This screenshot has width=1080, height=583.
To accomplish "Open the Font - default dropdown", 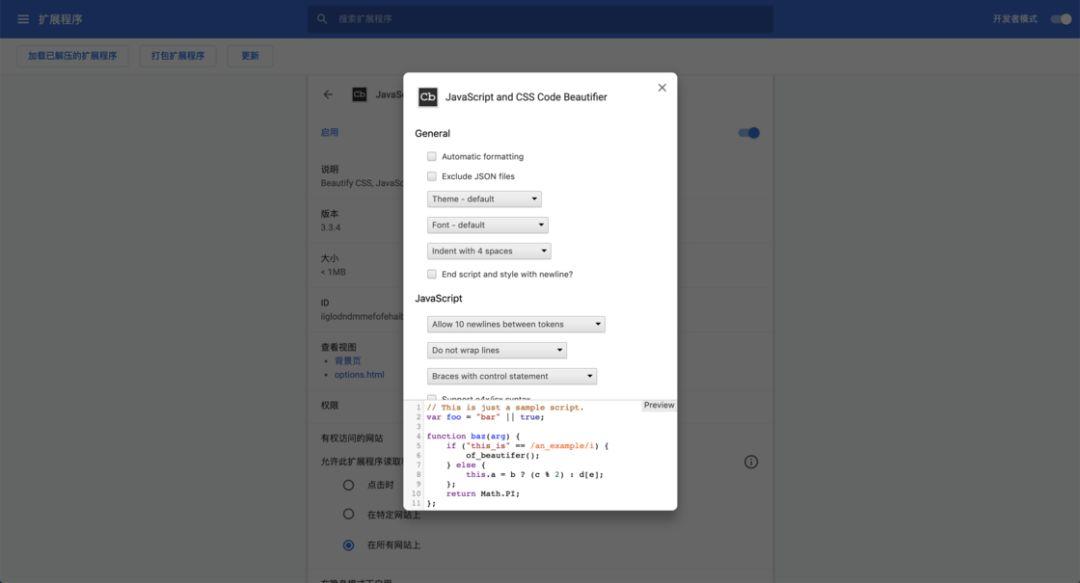I will (x=488, y=225).
